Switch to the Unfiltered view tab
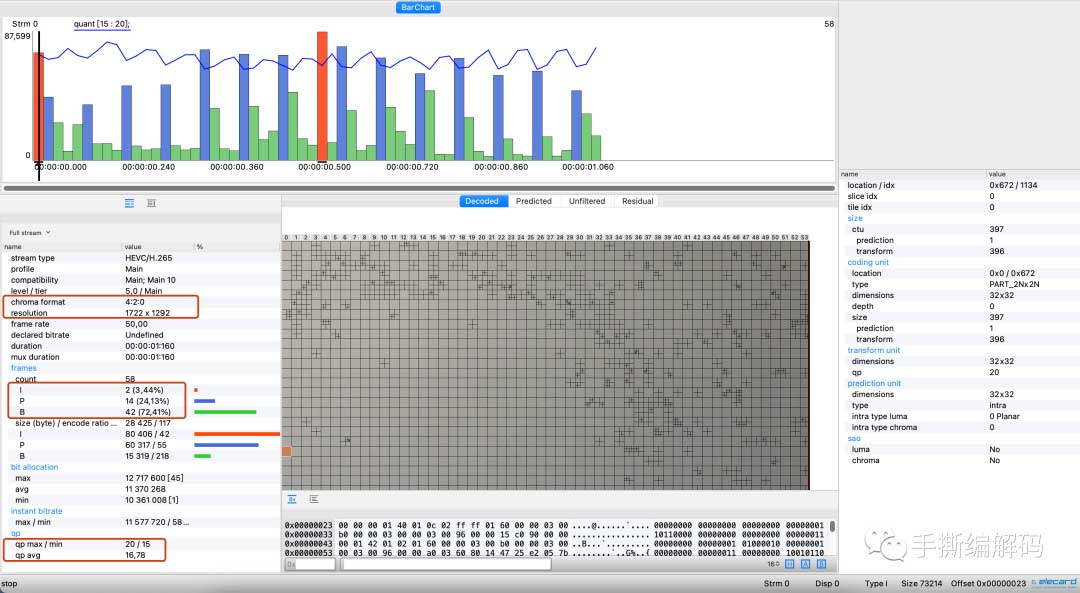Screen dimensions: 1080x593 587,201
